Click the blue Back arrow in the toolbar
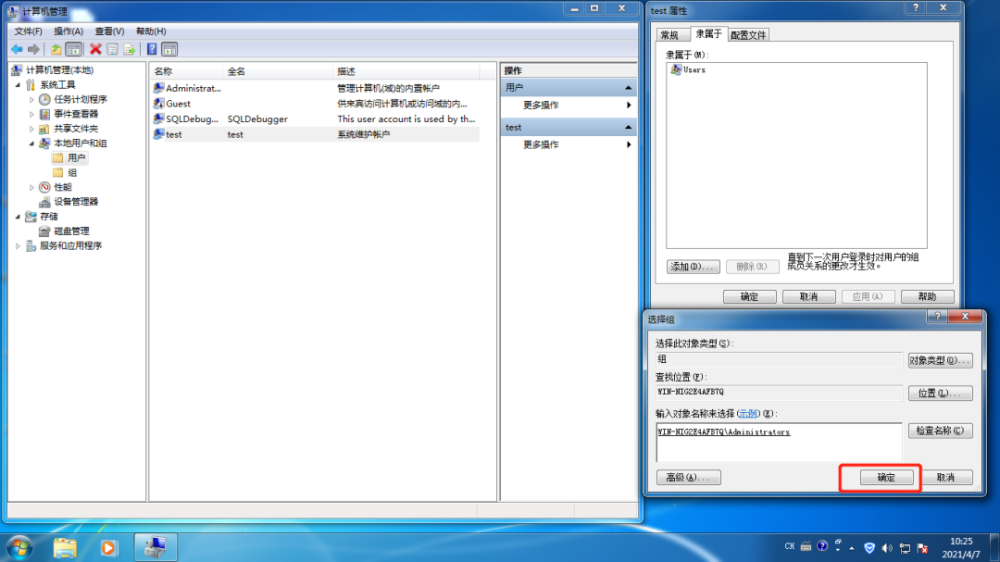 (x=17, y=49)
